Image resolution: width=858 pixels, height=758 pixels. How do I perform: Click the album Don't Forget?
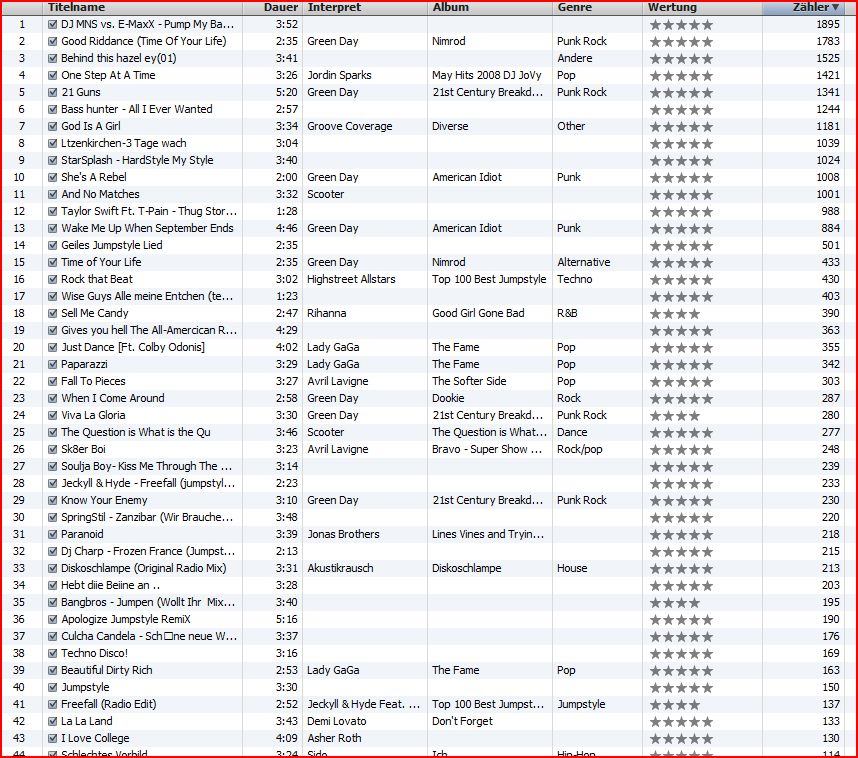click(x=462, y=721)
